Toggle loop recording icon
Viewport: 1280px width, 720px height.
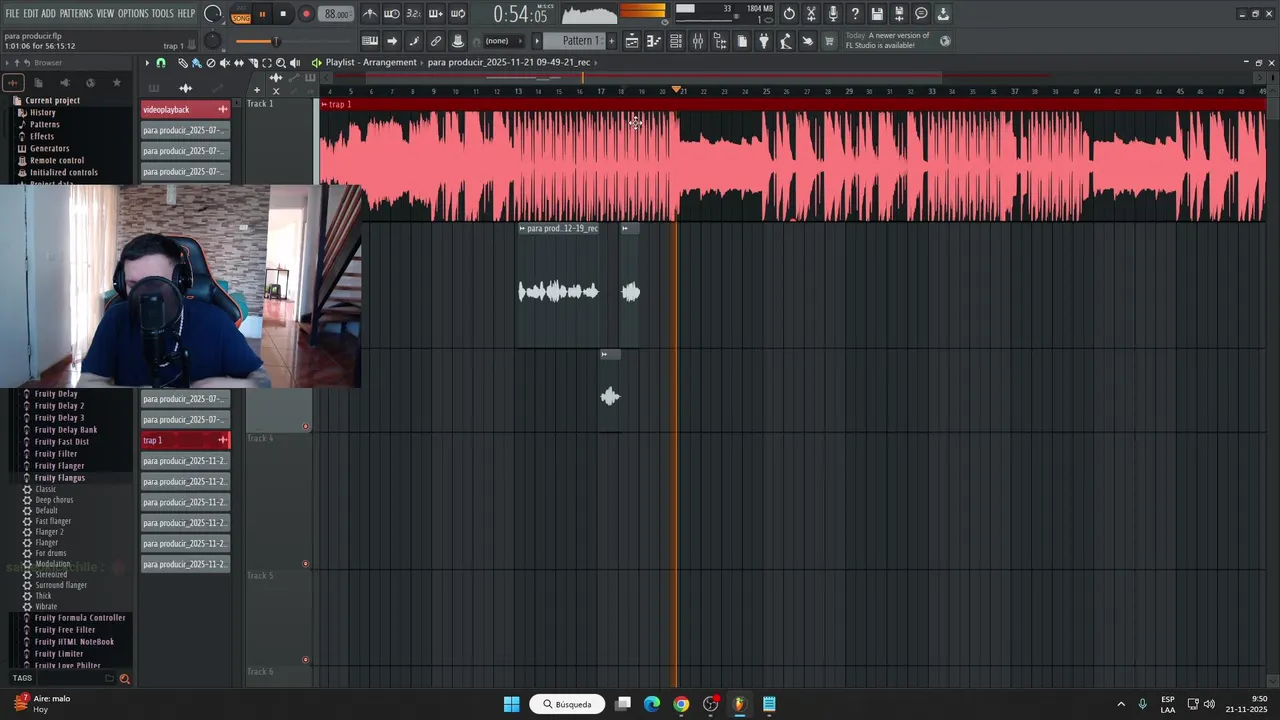pos(458,14)
